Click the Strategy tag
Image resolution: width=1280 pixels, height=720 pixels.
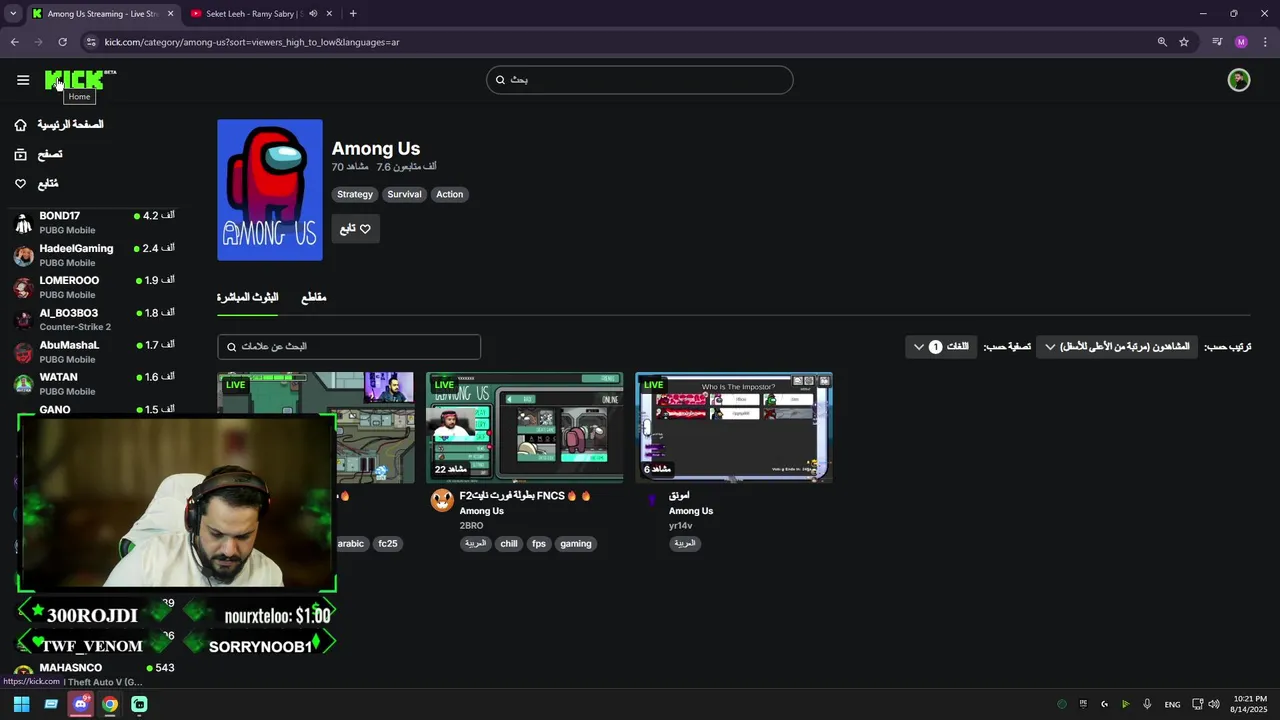point(355,194)
